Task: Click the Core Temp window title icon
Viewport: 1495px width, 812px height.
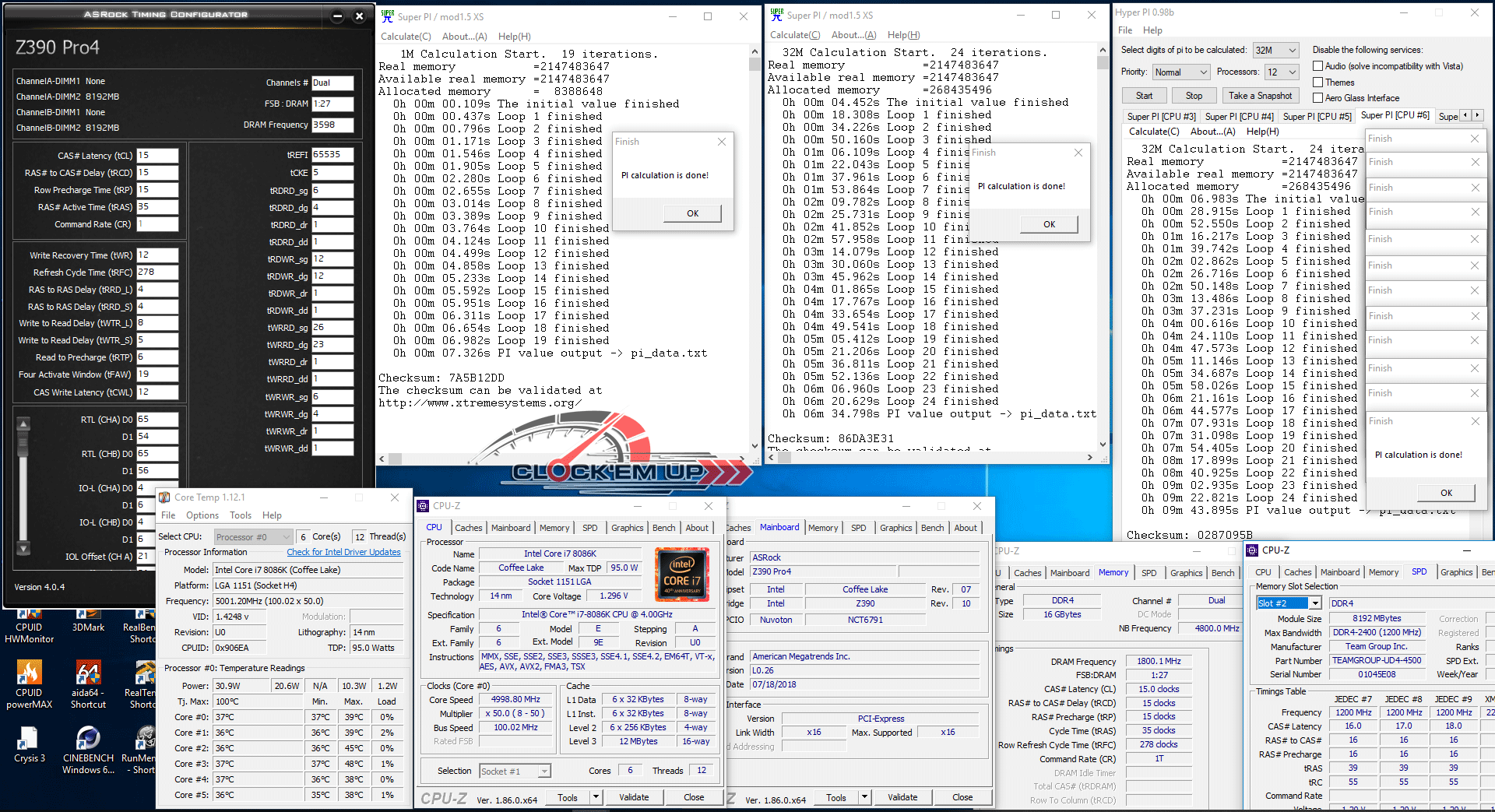Action: tap(164, 497)
